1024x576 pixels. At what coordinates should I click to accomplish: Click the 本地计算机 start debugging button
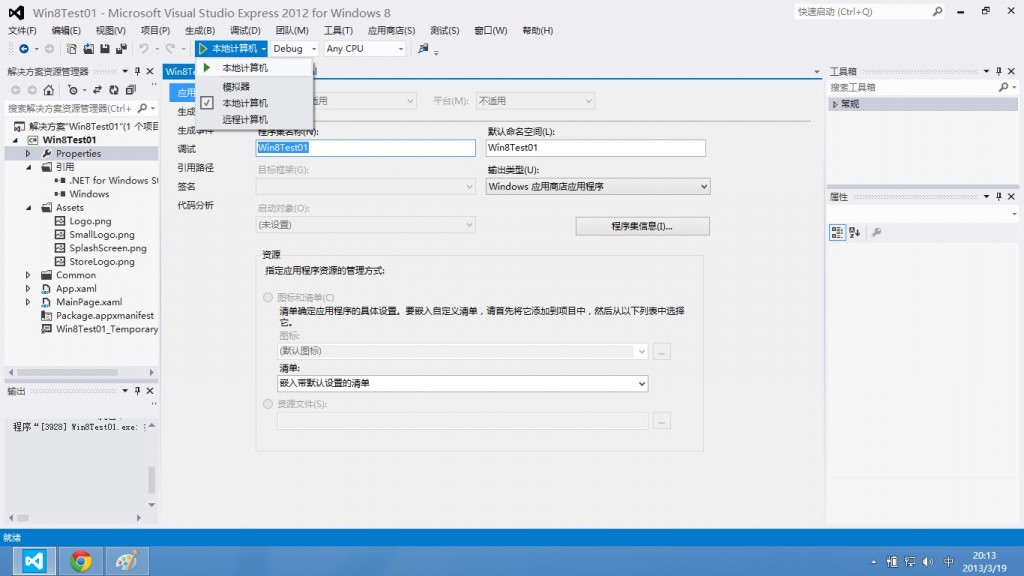[227, 49]
